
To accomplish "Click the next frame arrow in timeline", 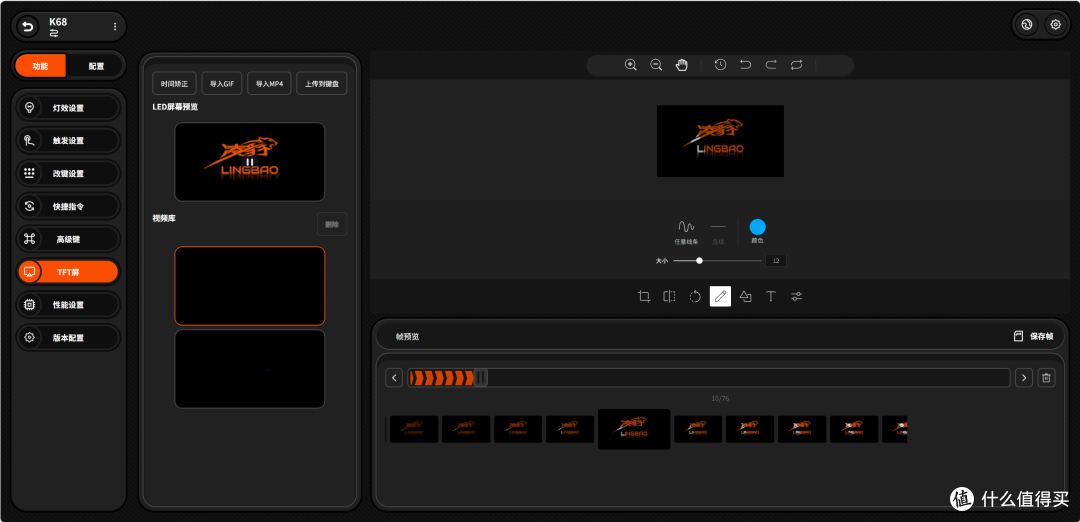I will tap(1024, 377).
